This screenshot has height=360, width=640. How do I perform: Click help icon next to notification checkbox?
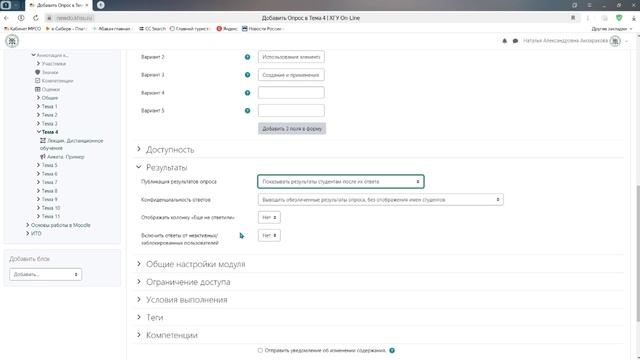(x=392, y=351)
